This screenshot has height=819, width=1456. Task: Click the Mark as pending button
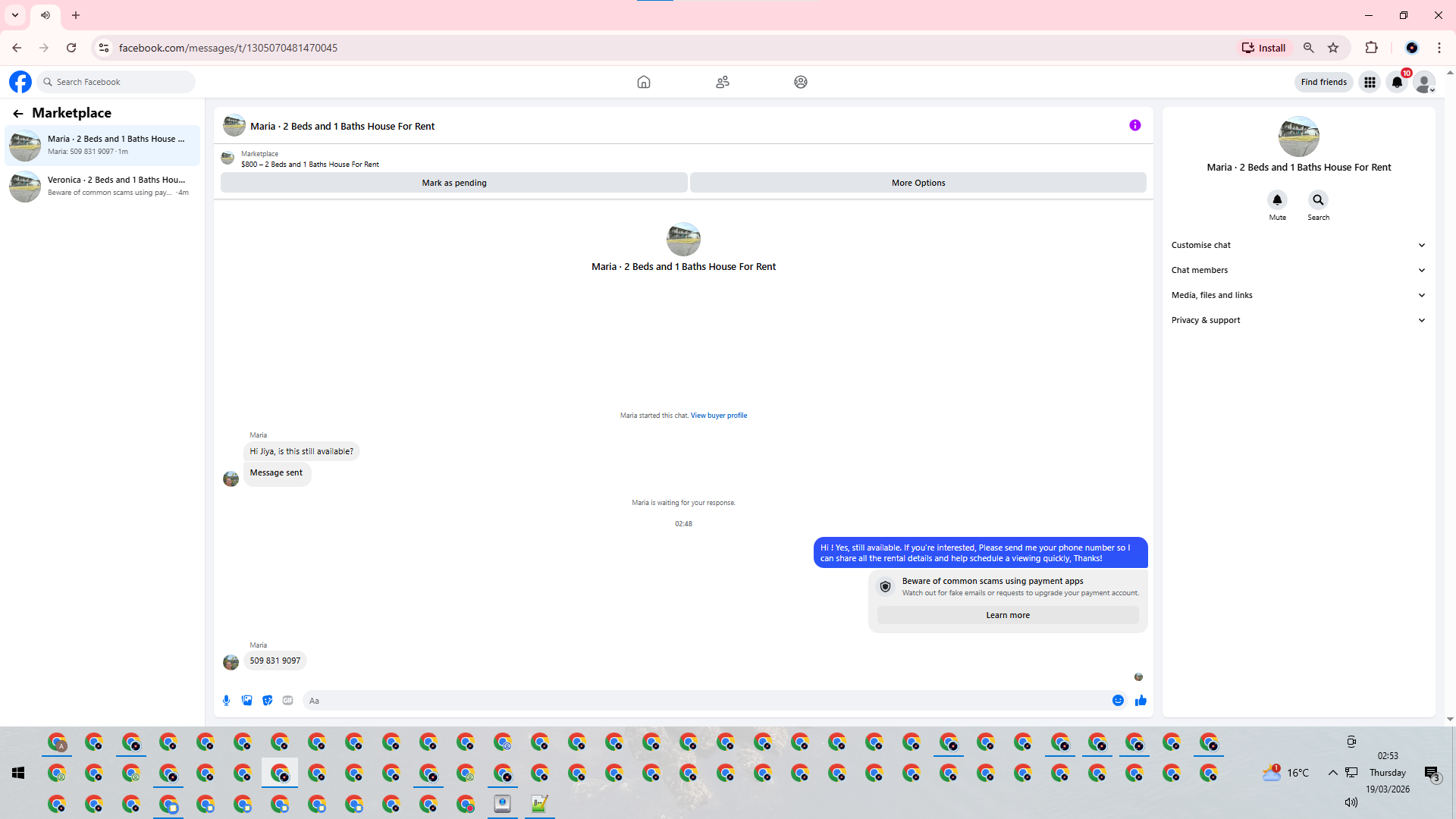(453, 183)
